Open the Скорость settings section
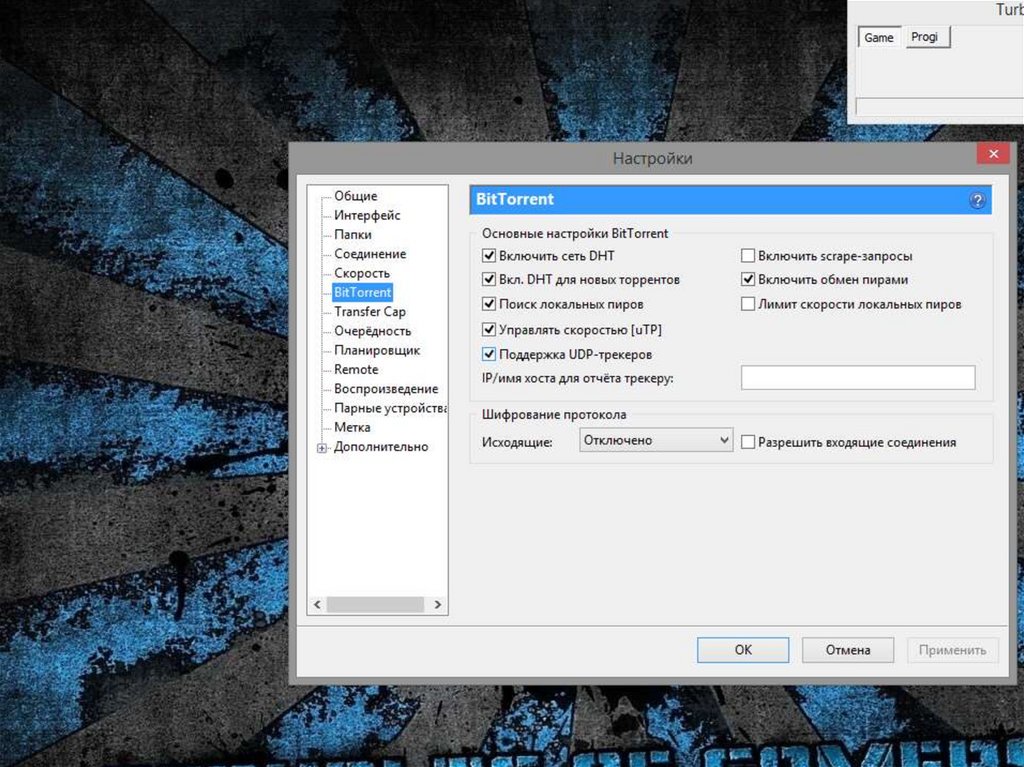 tap(362, 273)
